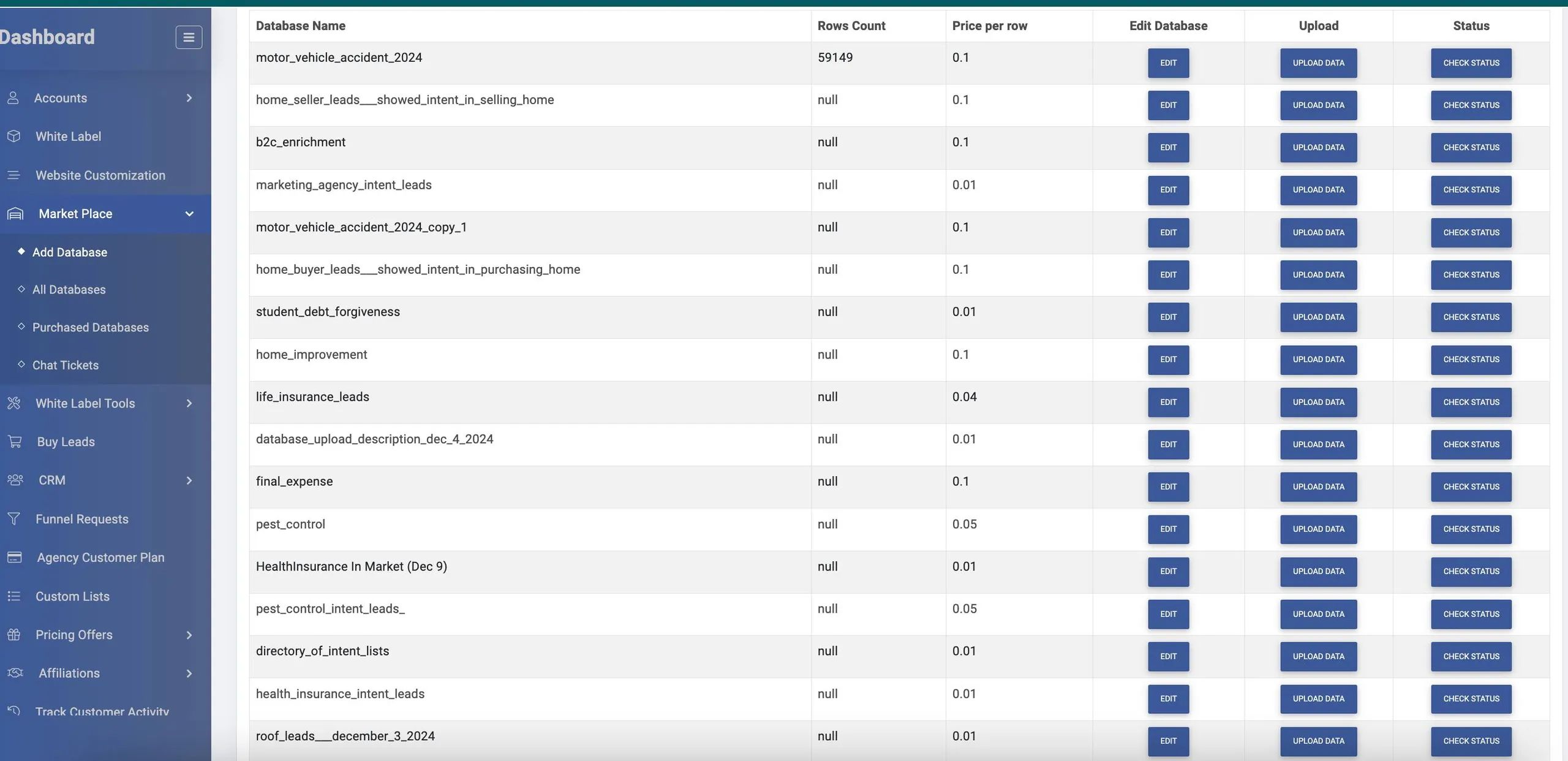Click the CRM people icon
Viewport: 1568px width, 761px height.
pos(15,480)
